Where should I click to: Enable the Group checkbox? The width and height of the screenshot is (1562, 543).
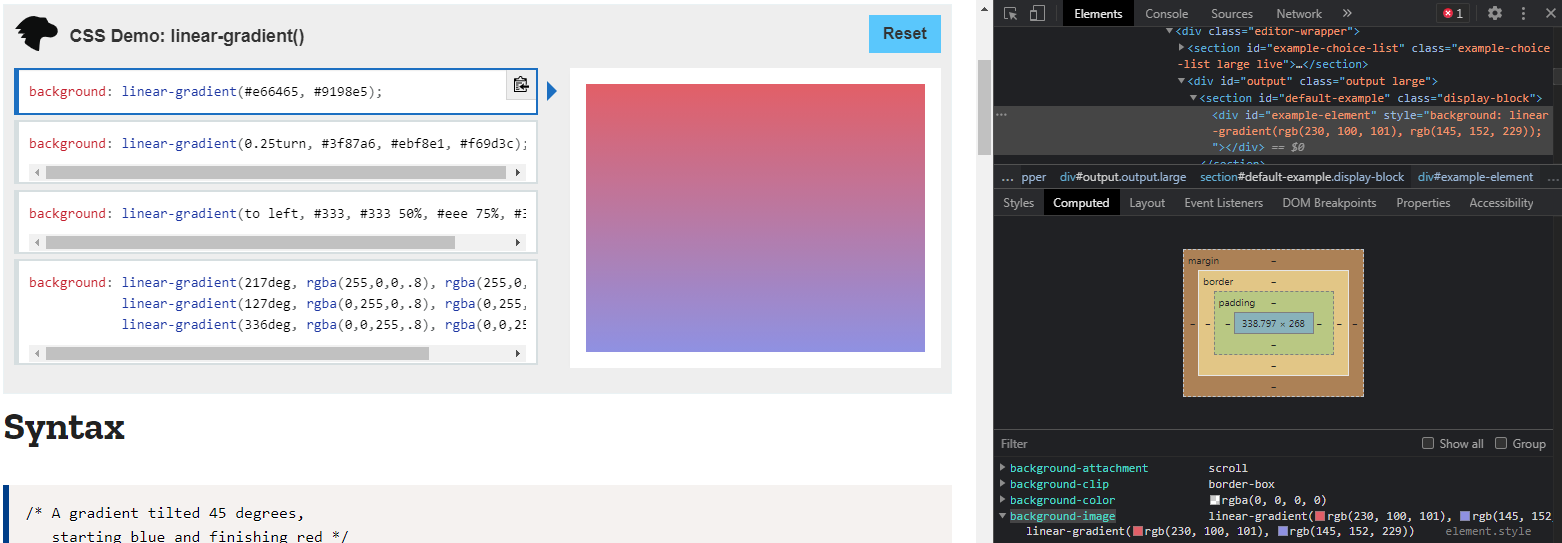[1501, 443]
